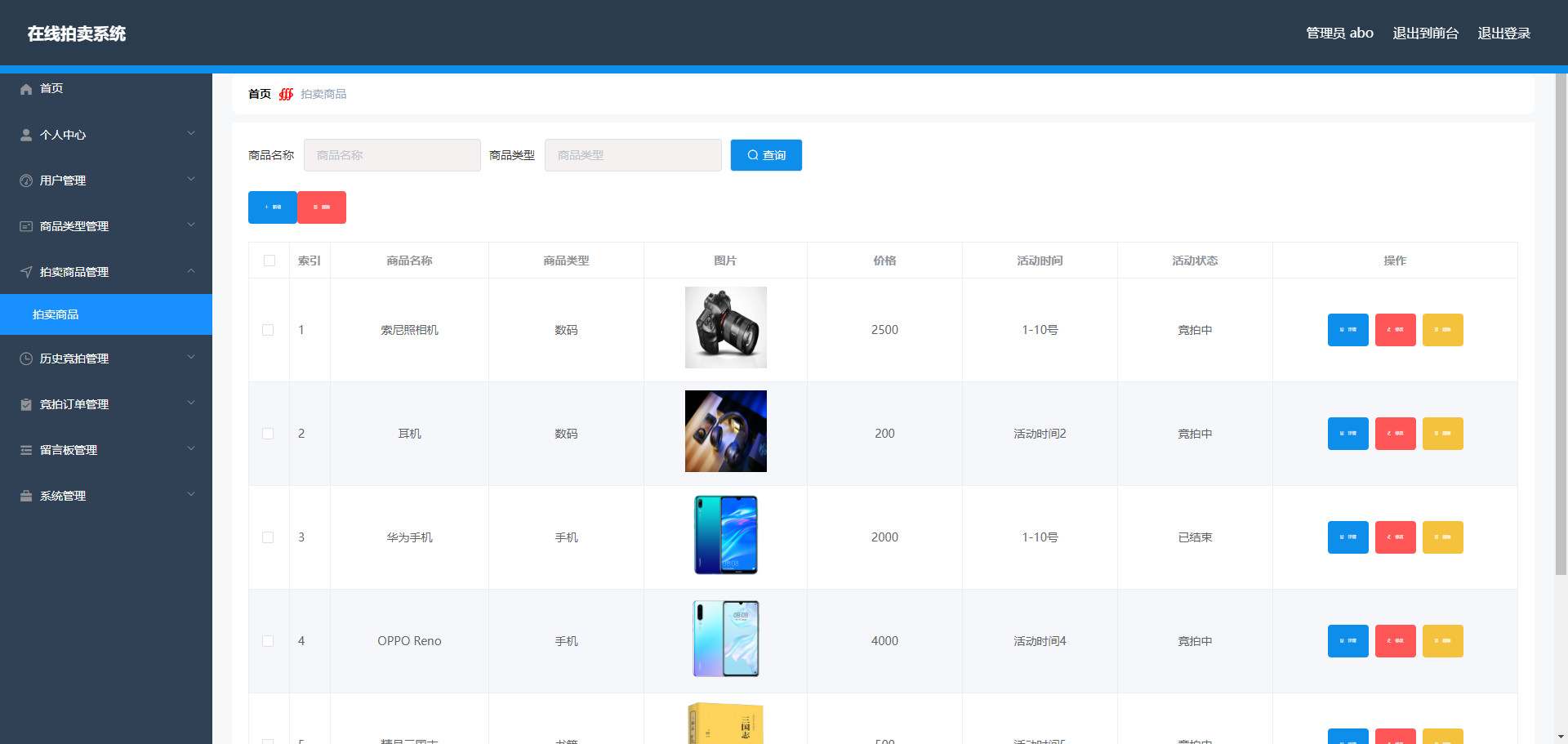Click the 首页 breadcrumb link

point(260,94)
